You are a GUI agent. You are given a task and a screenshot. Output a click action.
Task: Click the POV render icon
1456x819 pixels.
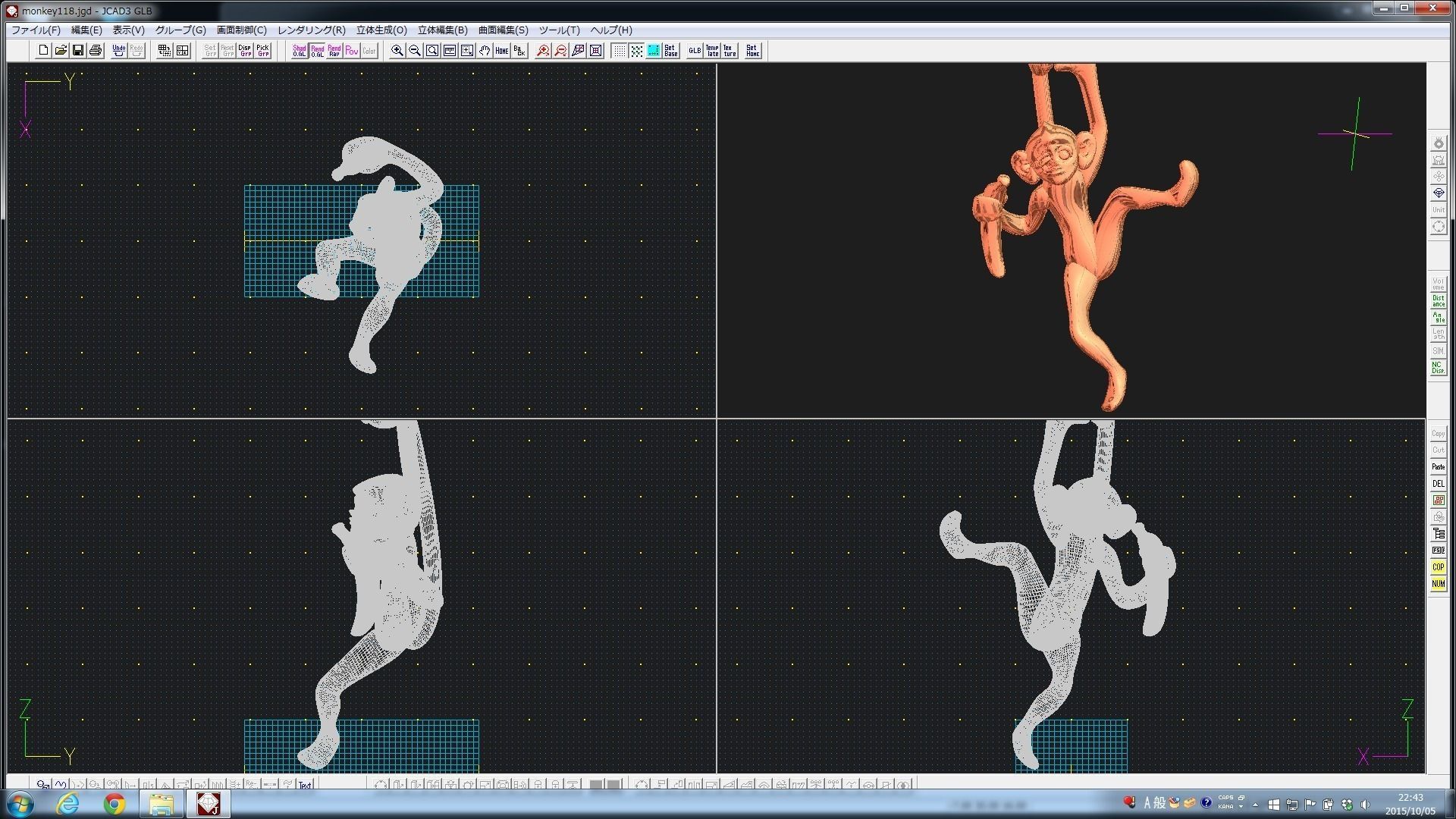pyautogui.click(x=352, y=51)
